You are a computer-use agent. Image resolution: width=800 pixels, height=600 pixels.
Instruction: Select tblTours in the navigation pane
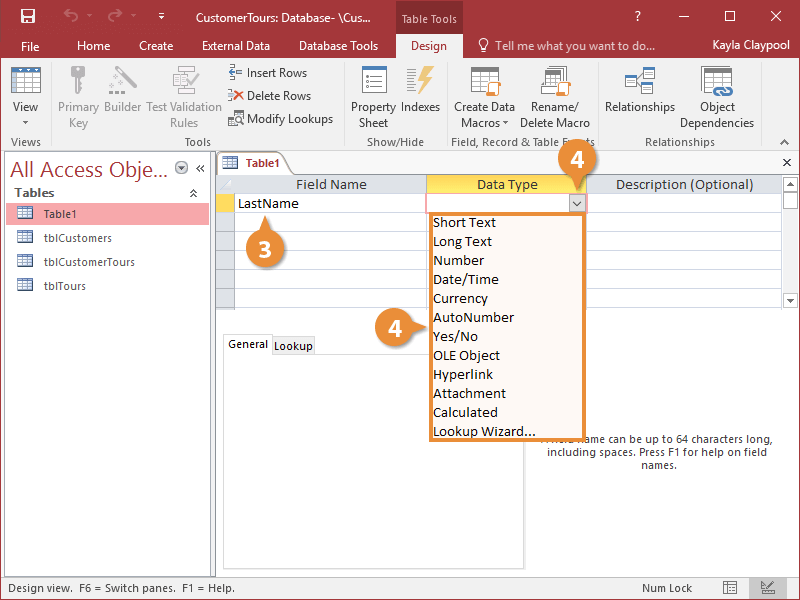click(108, 286)
